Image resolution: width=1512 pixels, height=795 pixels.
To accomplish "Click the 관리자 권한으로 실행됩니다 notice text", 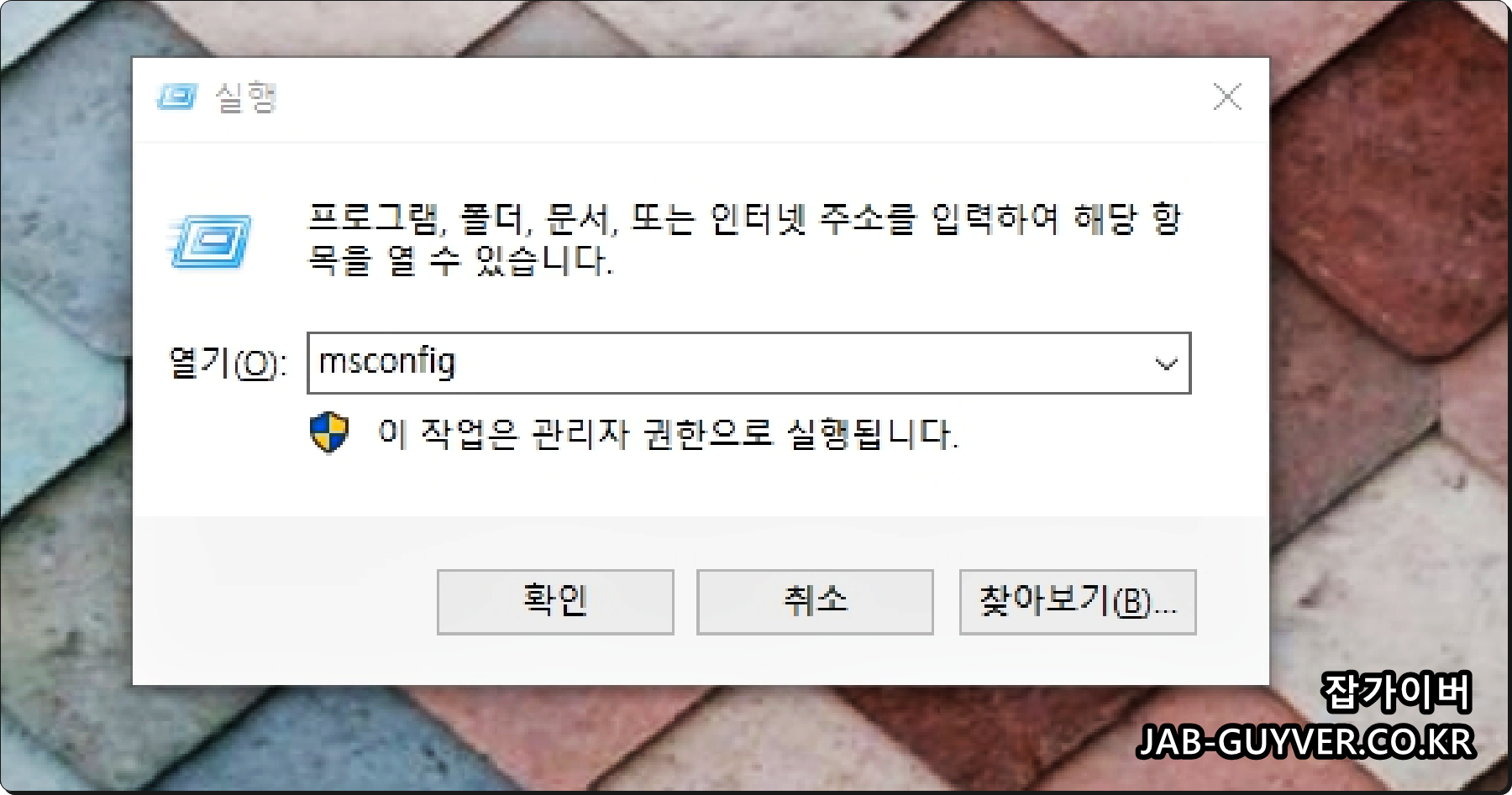I will tap(668, 434).
